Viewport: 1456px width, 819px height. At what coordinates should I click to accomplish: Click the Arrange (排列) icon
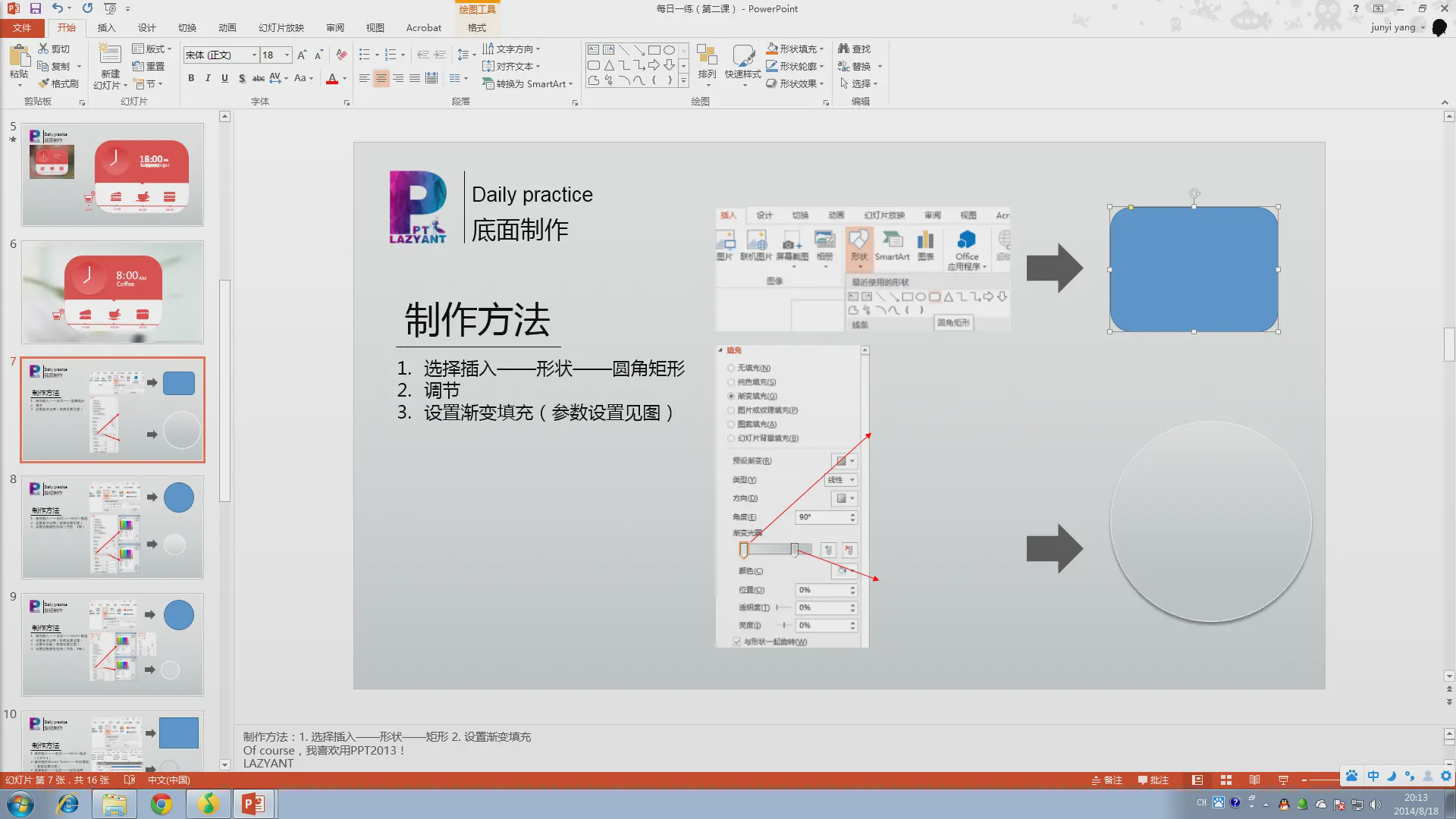coord(707,61)
